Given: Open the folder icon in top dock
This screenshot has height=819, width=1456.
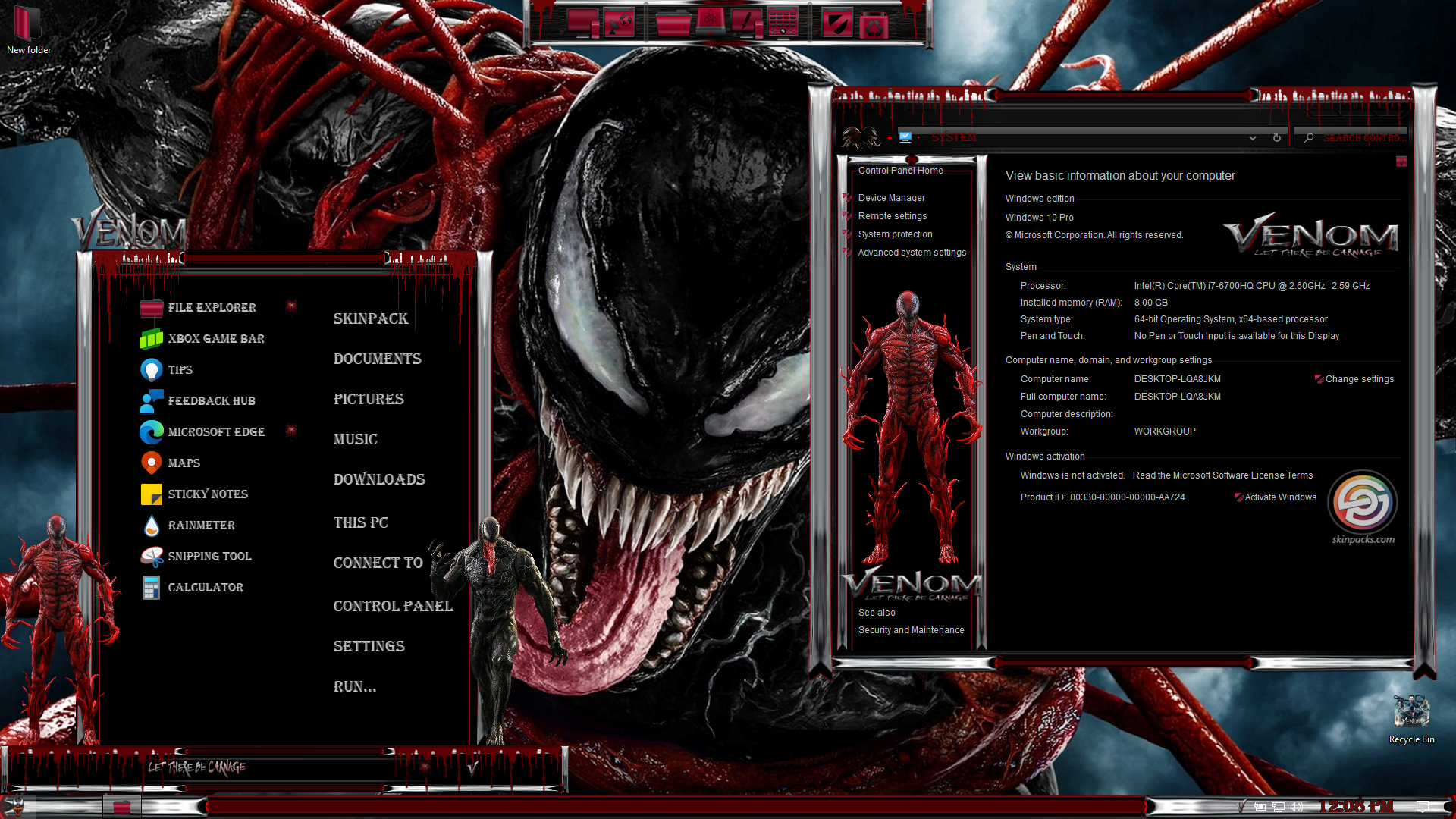Looking at the screenshot, I should [x=672, y=23].
